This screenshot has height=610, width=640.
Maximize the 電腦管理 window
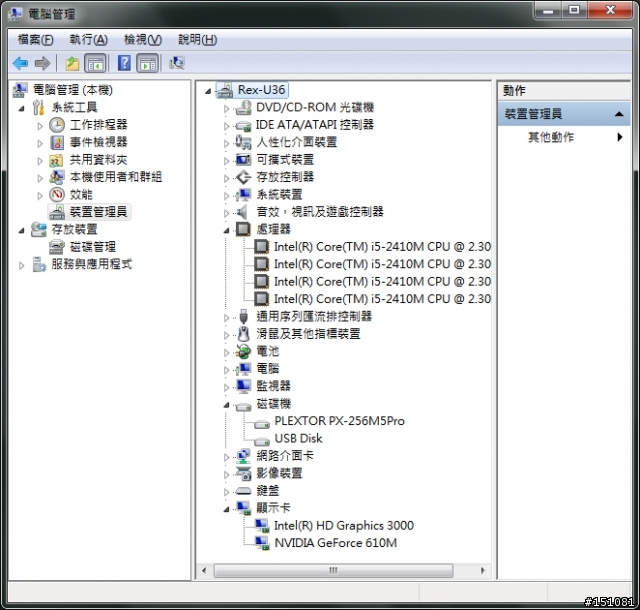click(x=575, y=10)
